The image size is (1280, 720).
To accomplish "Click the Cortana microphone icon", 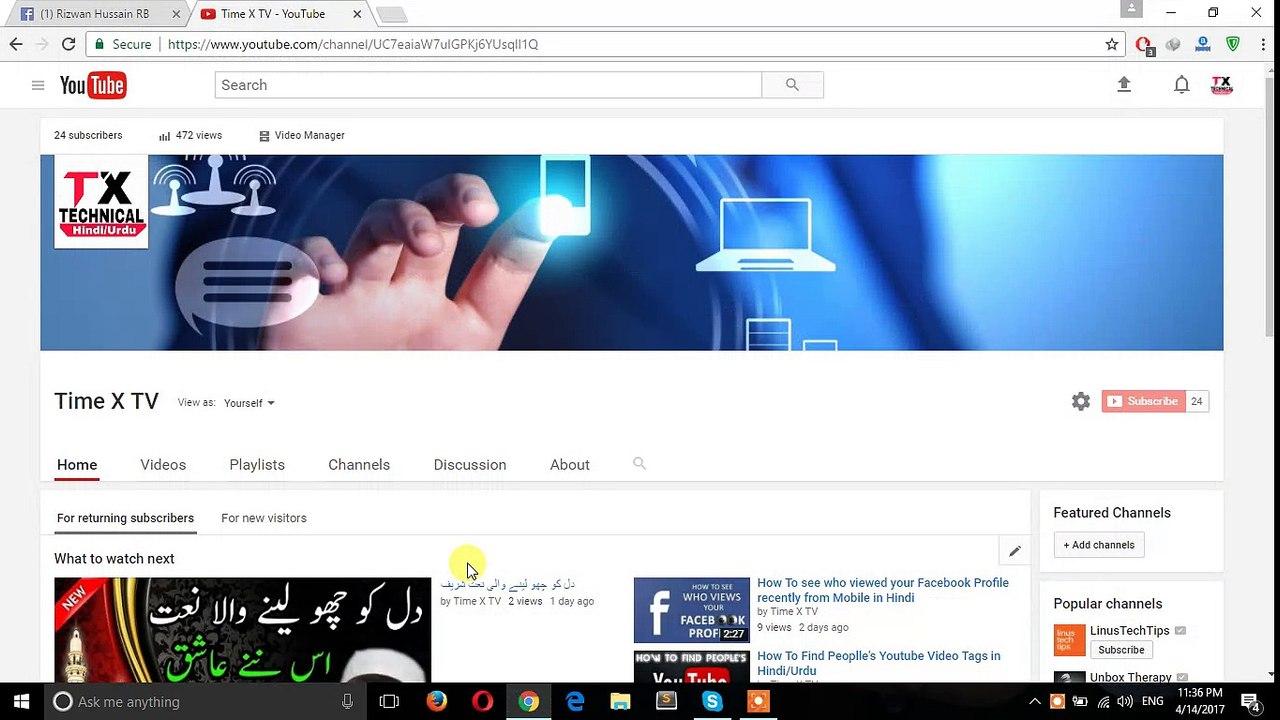I will click(x=347, y=702).
